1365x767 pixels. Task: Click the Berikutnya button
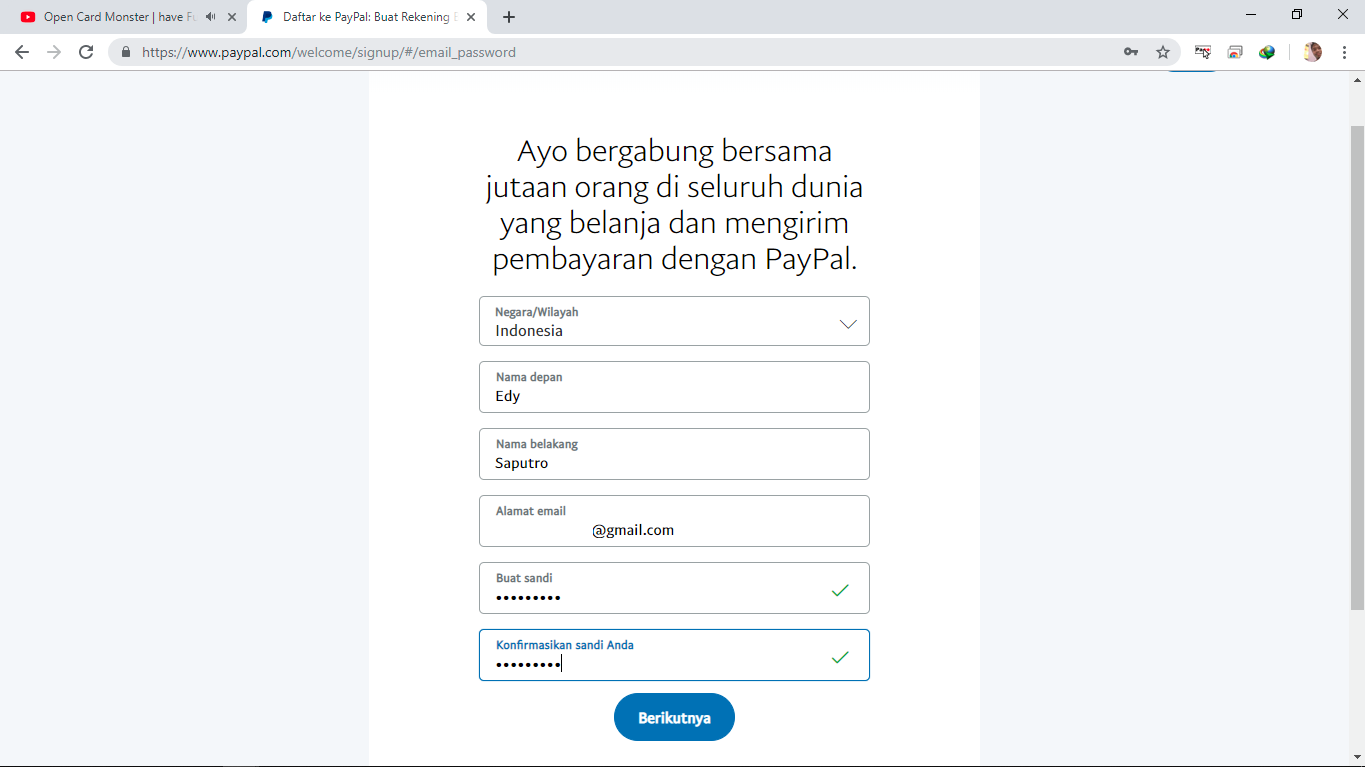click(x=674, y=717)
